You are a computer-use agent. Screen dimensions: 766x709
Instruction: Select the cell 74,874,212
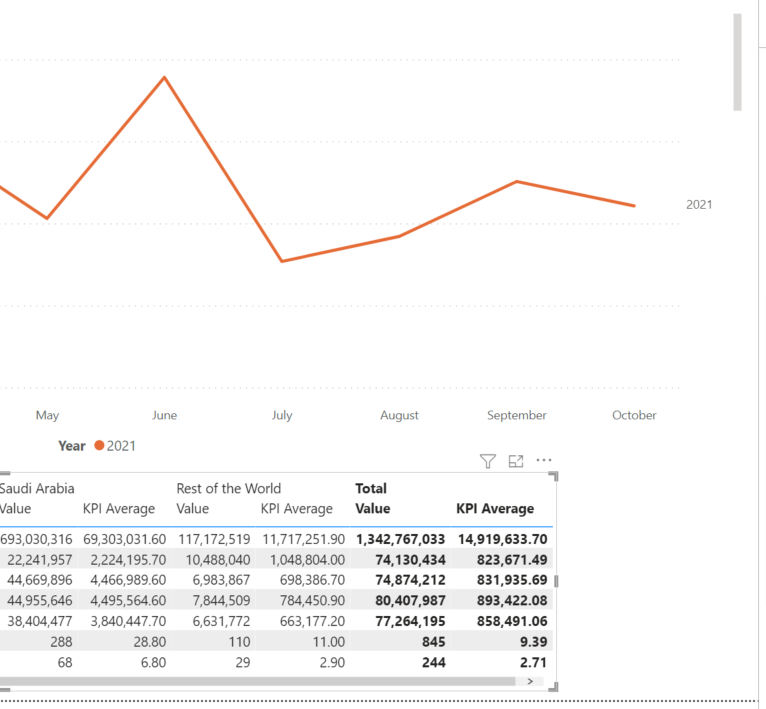[x=410, y=580]
